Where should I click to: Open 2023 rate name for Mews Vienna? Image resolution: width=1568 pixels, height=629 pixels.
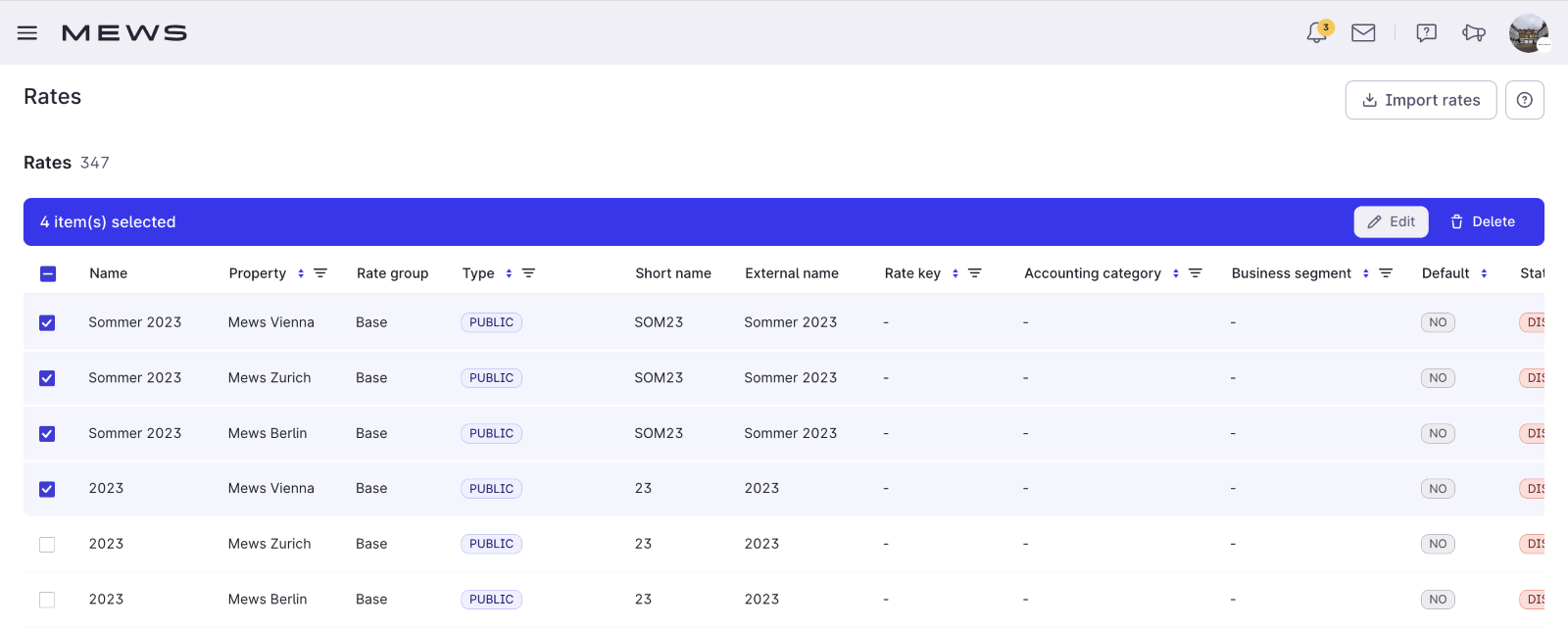coord(107,488)
